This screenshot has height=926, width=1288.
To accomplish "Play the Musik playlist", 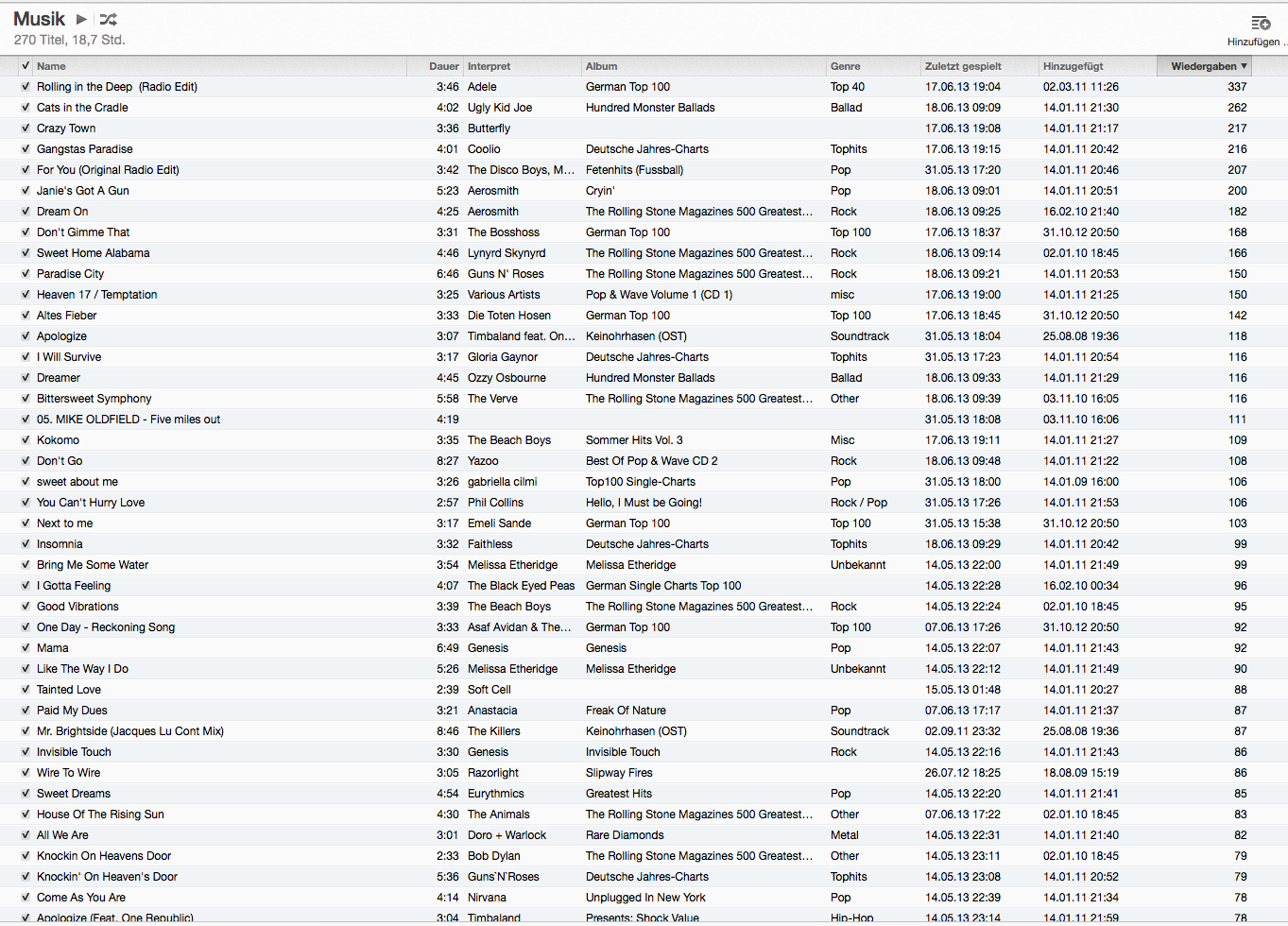I will (x=81, y=19).
